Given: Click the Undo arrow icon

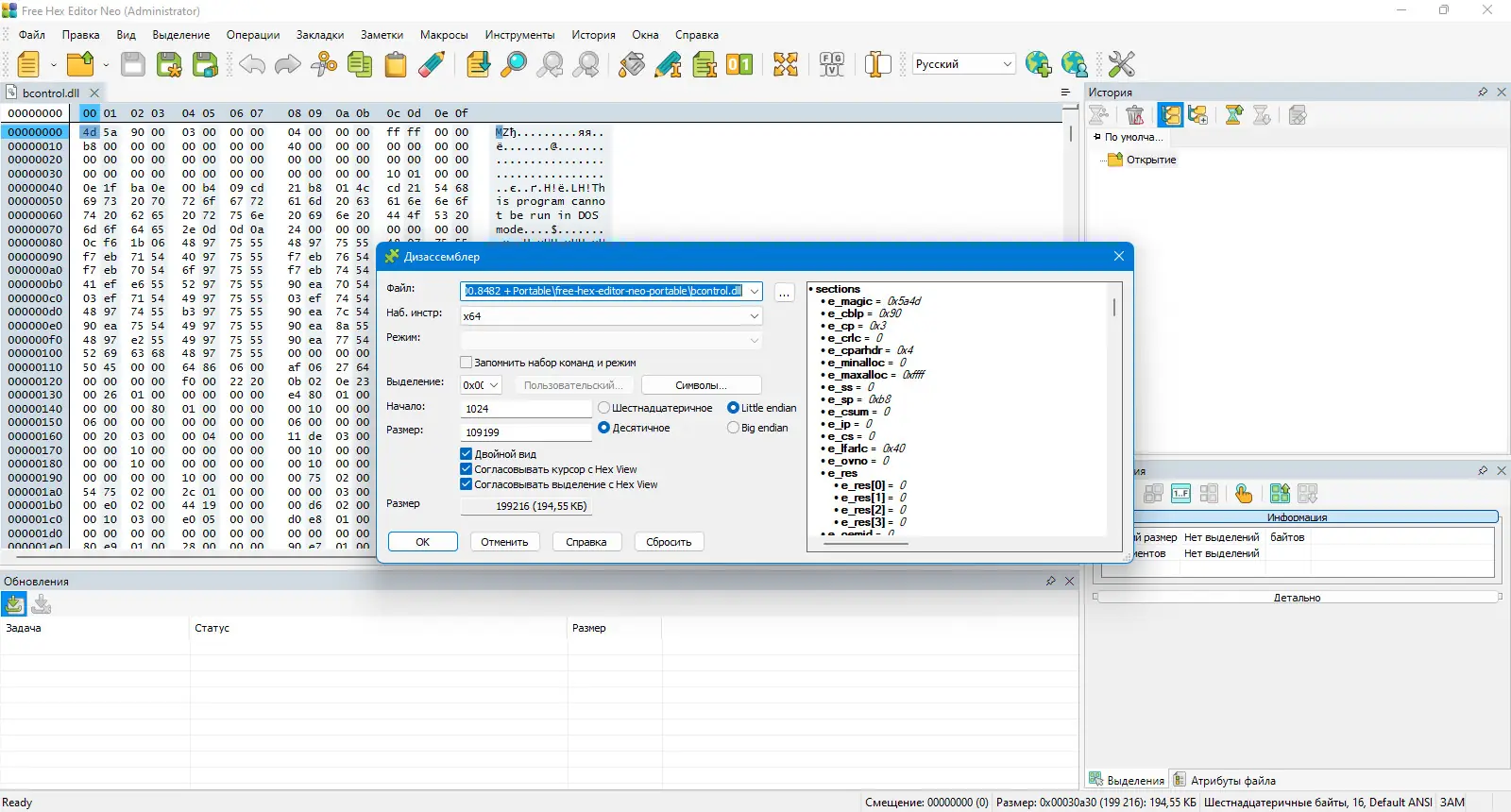Looking at the screenshot, I should tap(252, 64).
